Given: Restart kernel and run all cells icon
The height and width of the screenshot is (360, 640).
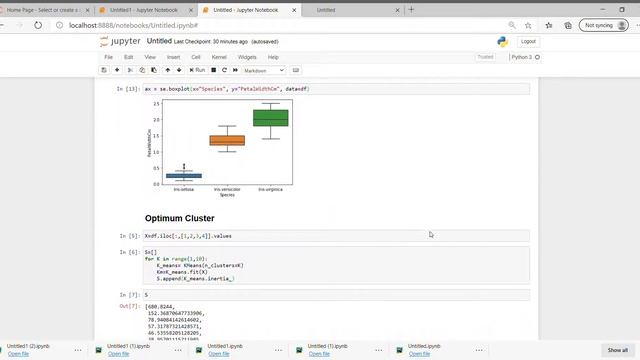Looking at the screenshot, I should [236, 70].
